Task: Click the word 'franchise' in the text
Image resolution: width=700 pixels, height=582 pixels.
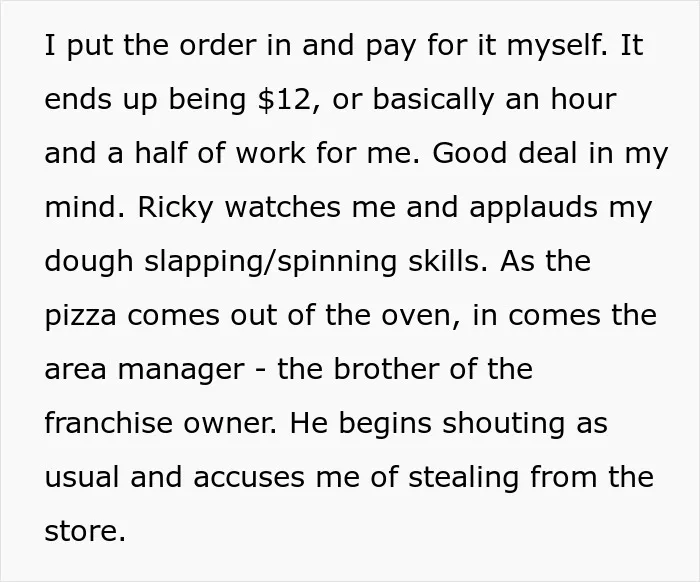Action: 108,423
